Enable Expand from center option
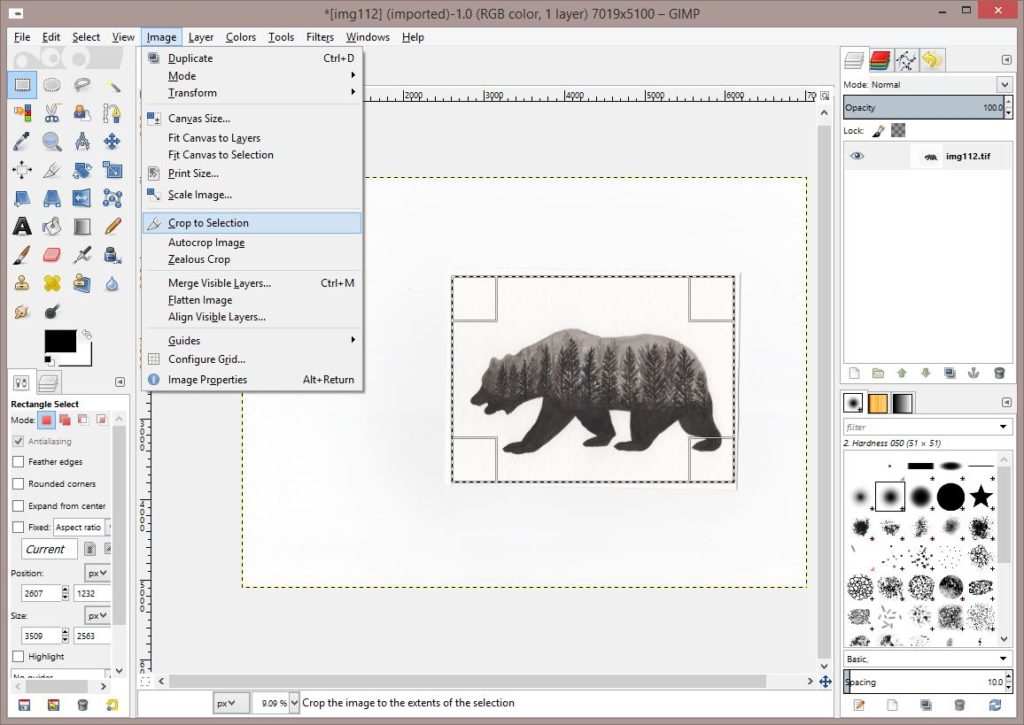Viewport: 1024px width, 725px height. point(18,506)
